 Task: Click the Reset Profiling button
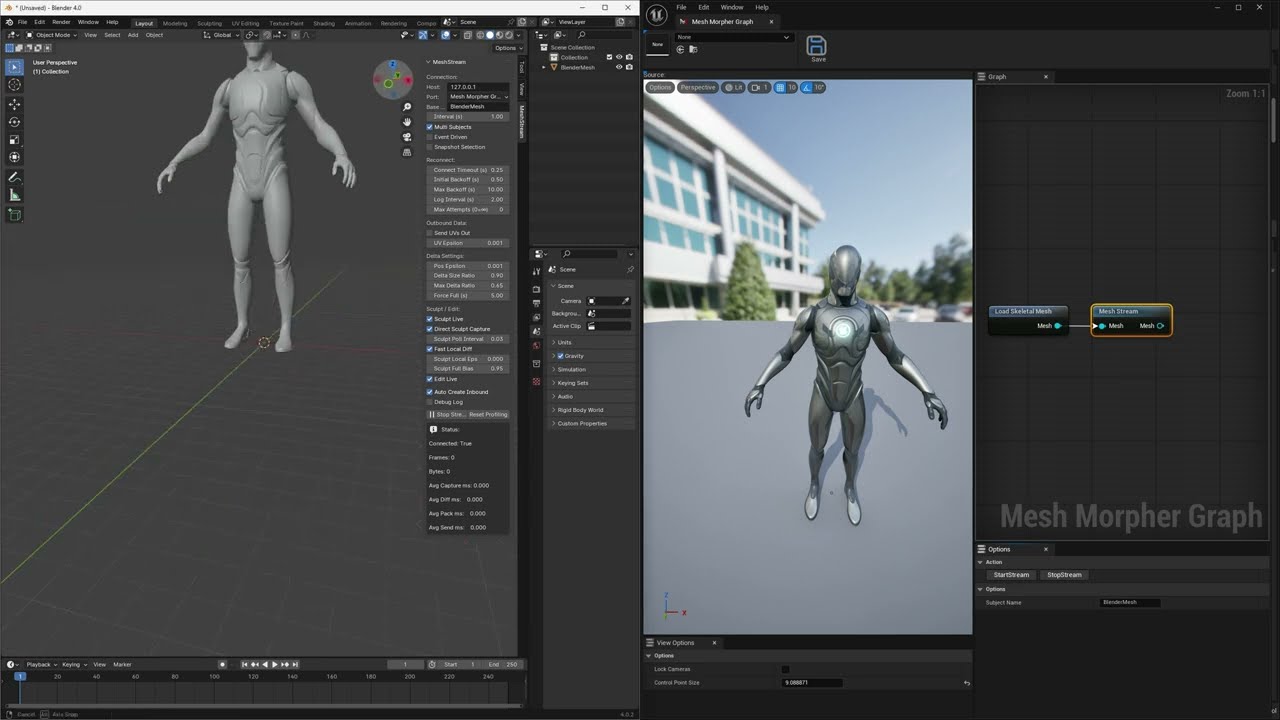489,414
